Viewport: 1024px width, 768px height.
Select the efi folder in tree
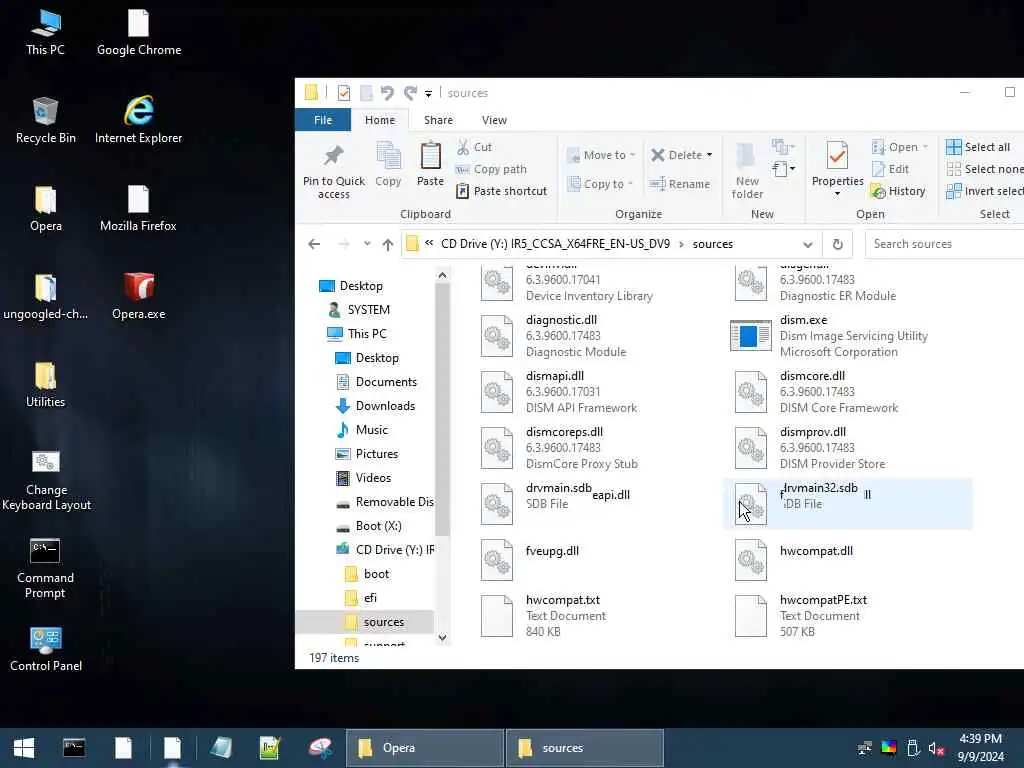(x=360, y=598)
